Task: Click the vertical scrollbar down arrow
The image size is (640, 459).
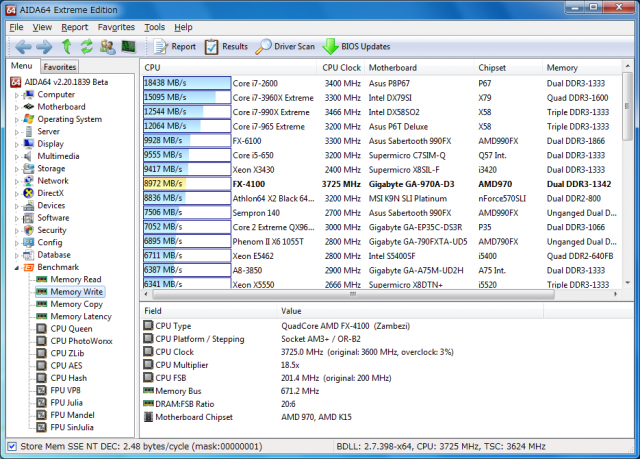Action: (x=627, y=283)
